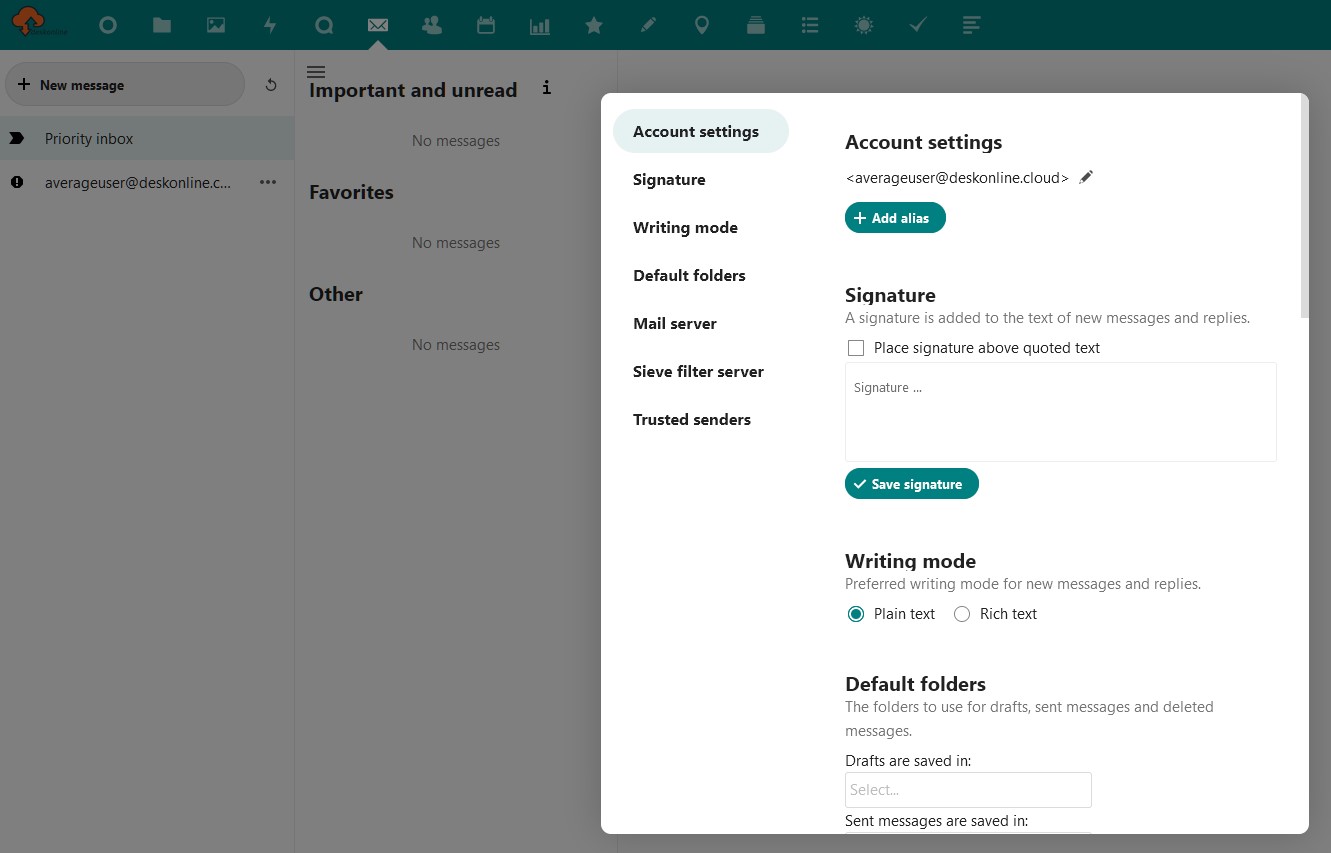1331x853 pixels.
Task: Open the star favorites app icon
Action: pos(594,25)
